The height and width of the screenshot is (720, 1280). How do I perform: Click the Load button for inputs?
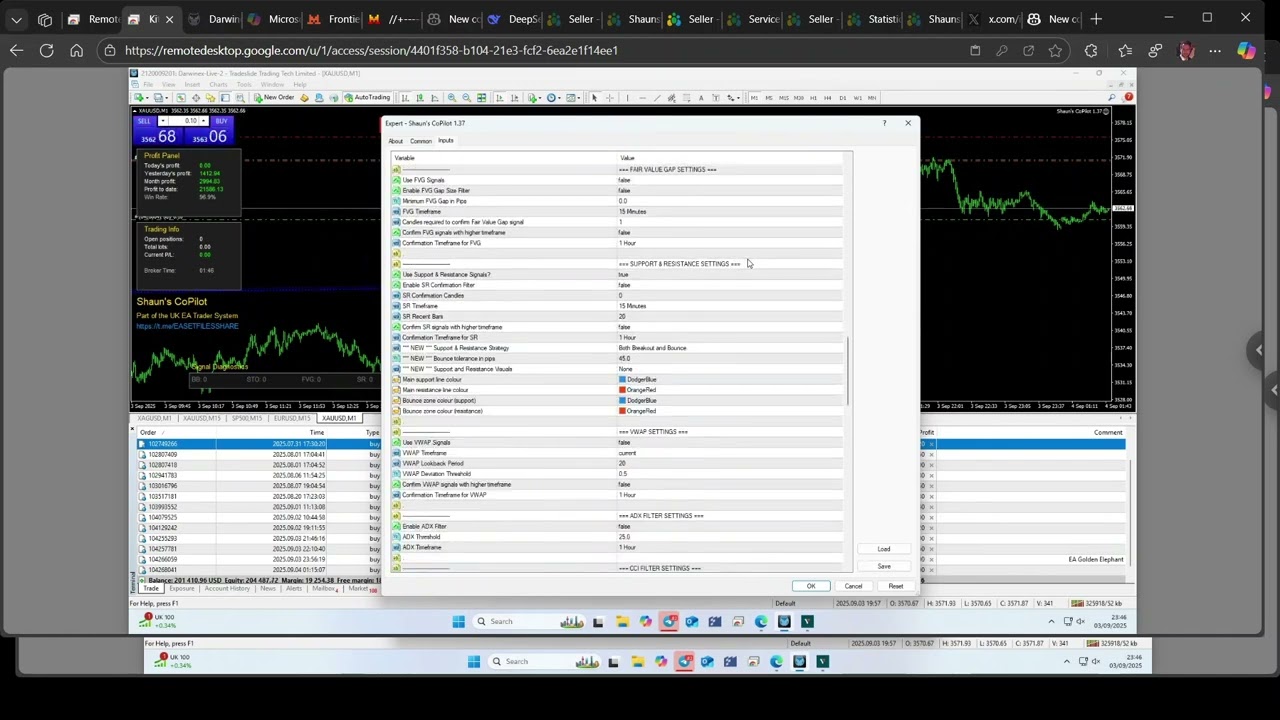[x=884, y=549]
